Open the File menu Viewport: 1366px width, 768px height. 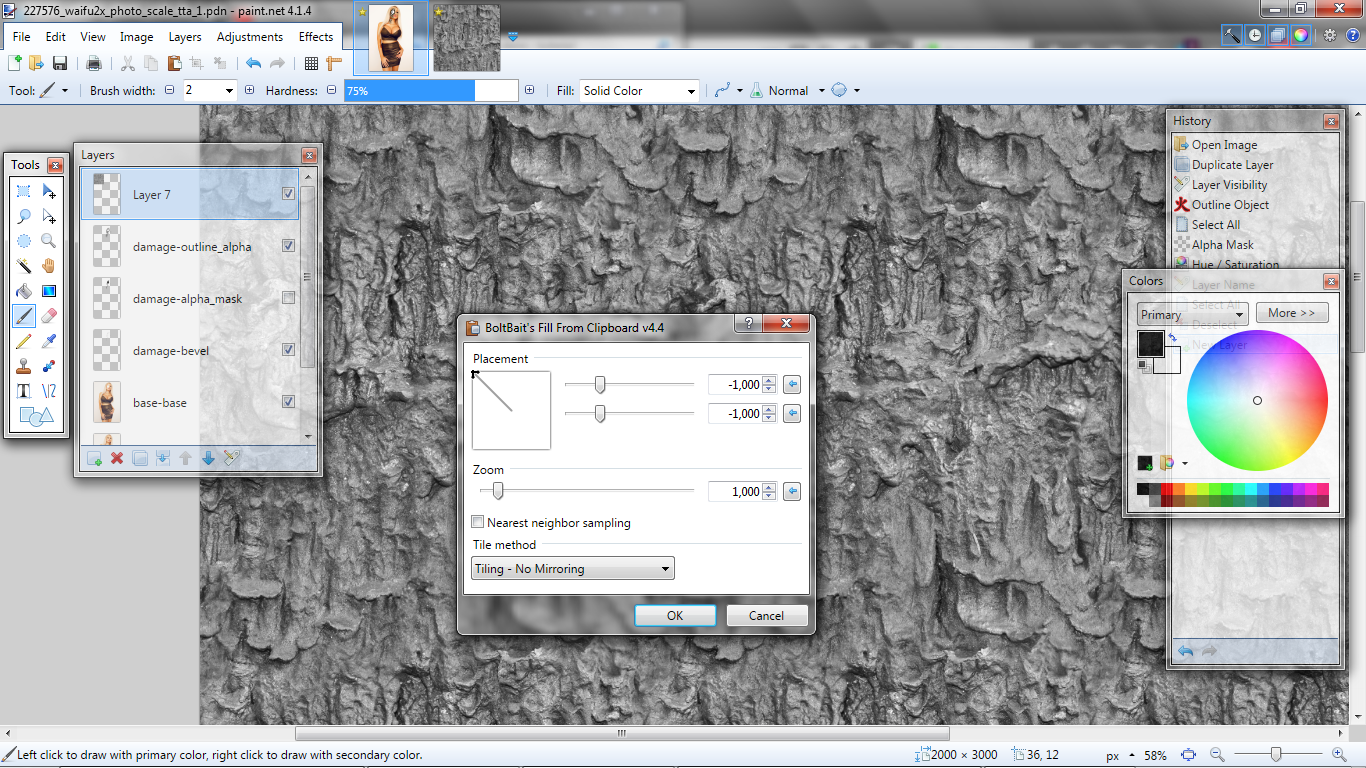[21, 37]
